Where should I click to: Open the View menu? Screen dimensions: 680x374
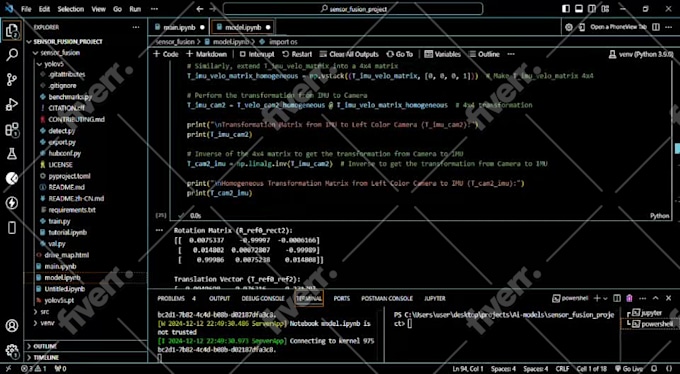pyautogui.click(x=99, y=9)
